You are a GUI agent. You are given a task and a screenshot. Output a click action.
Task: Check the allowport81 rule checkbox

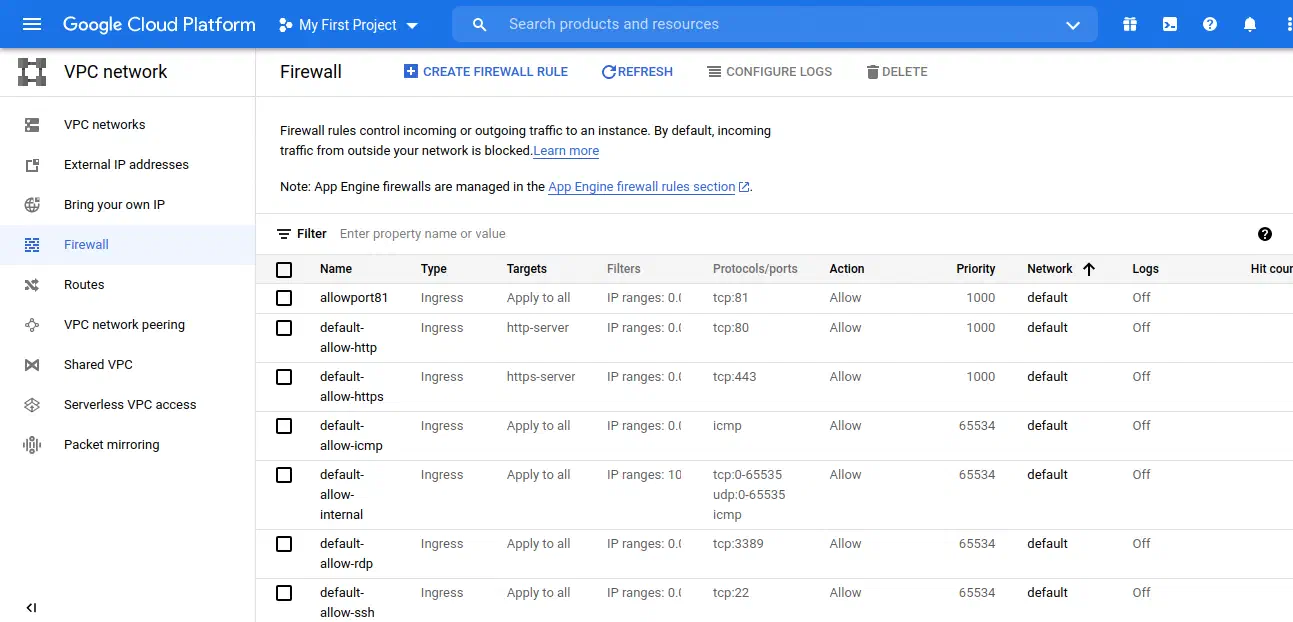(x=284, y=298)
